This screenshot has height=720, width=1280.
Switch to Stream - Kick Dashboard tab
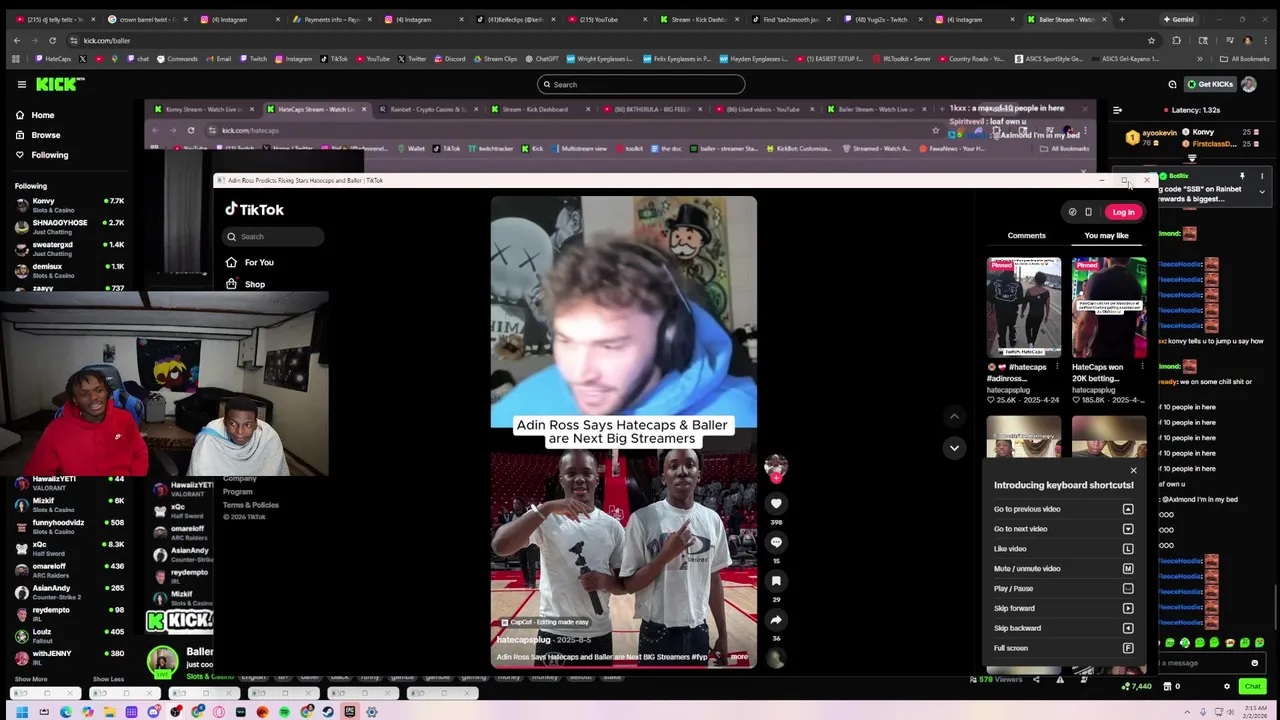(x=700, y=19)
